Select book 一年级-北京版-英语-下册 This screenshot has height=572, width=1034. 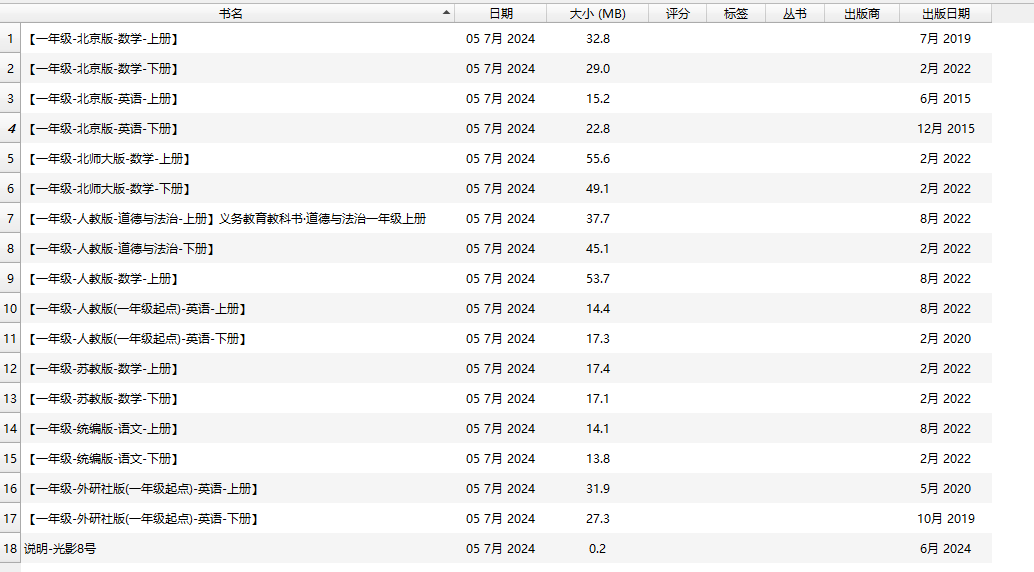[103, 129]
